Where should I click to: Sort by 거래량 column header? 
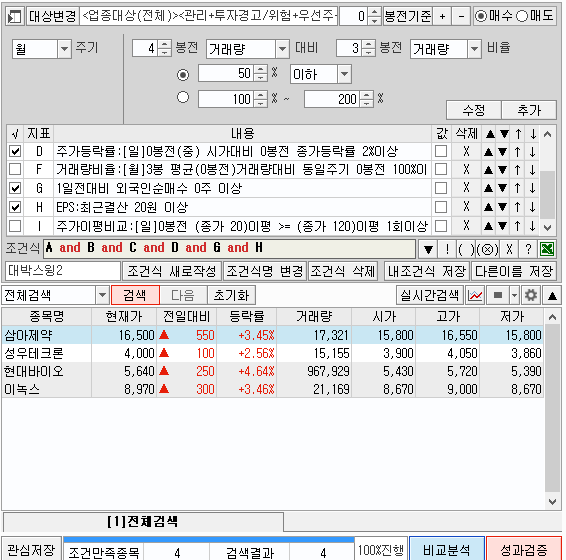point(314,317)
